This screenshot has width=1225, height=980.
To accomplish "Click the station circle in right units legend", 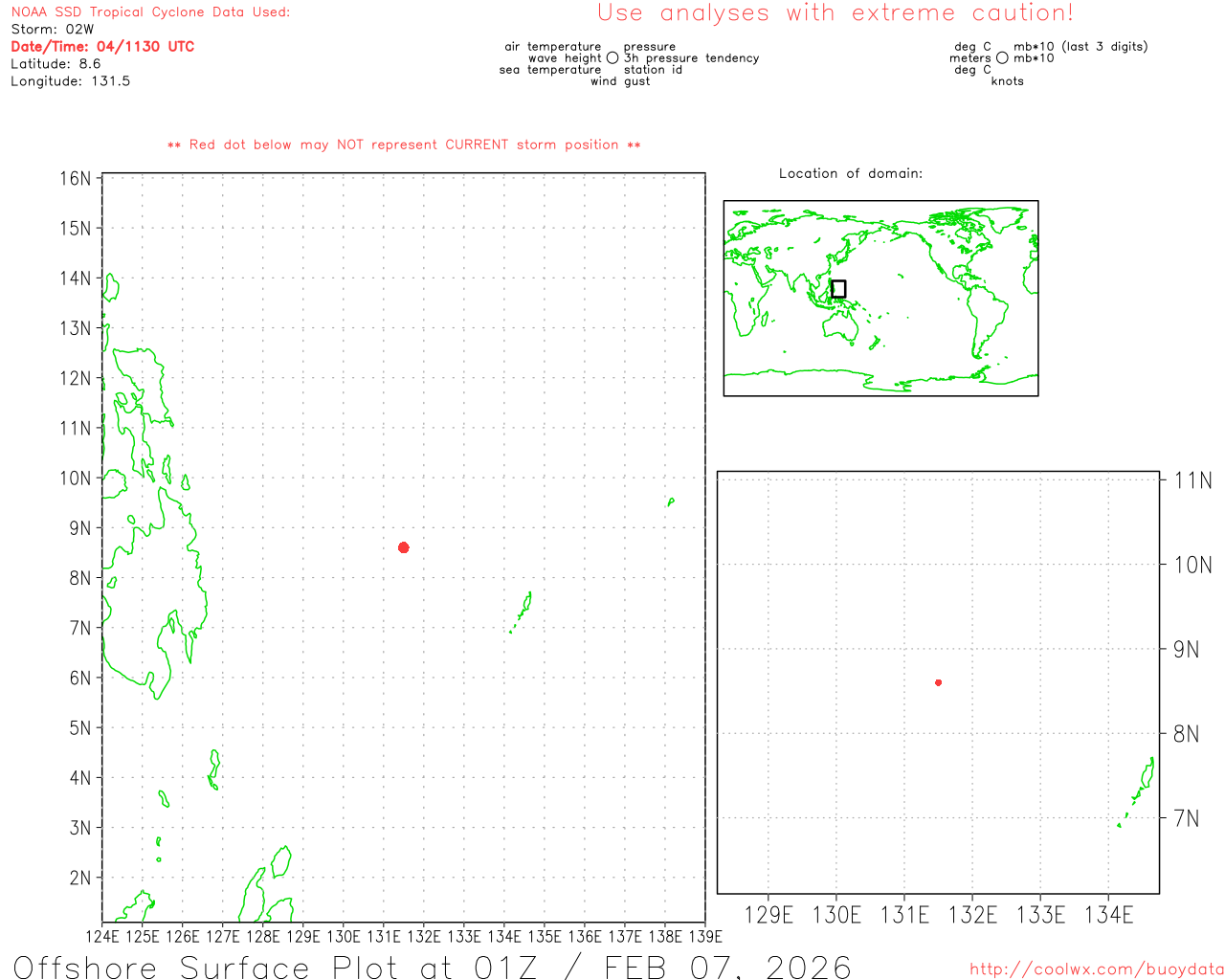I will click(1002, 58).
